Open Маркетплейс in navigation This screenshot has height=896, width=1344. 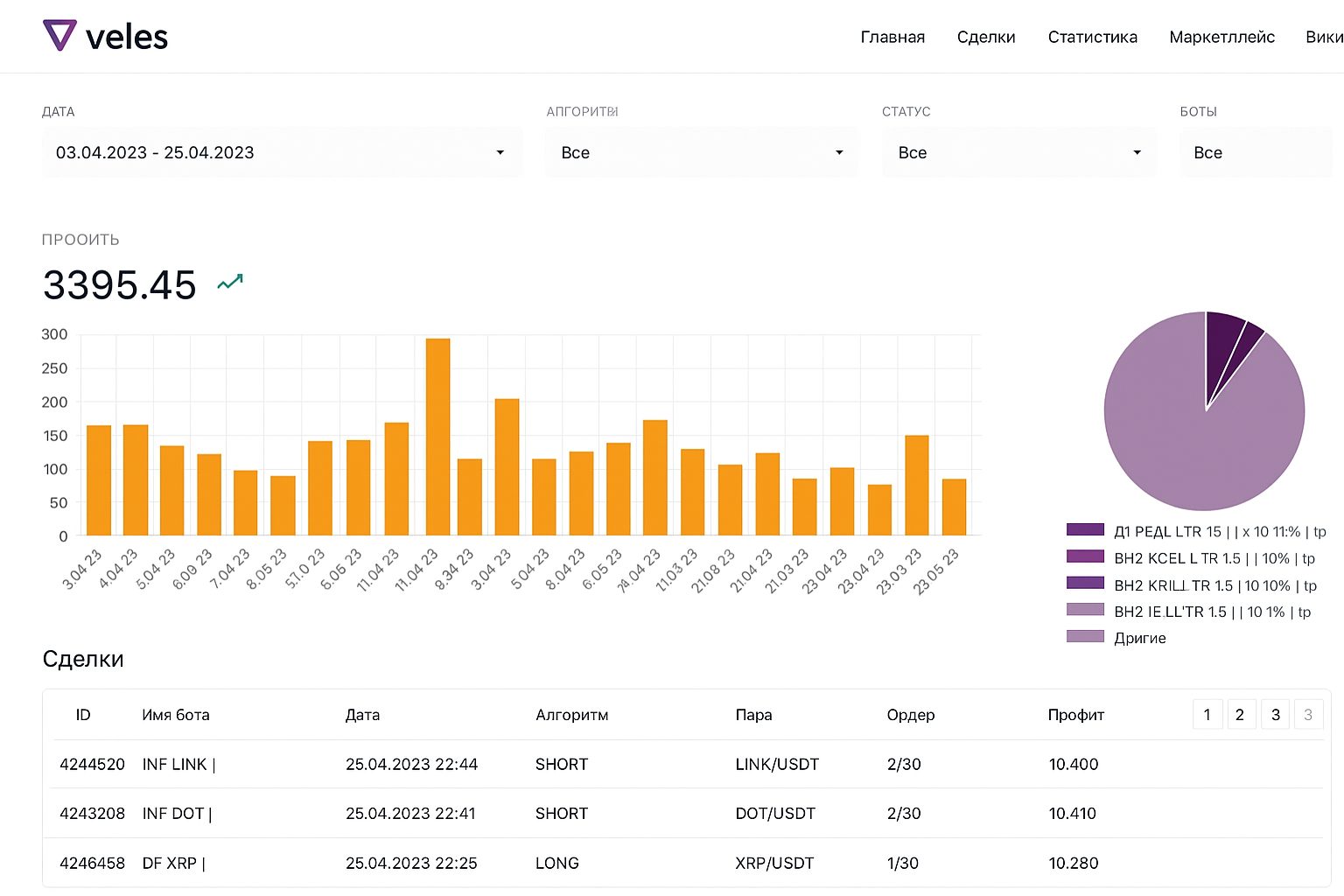click(1221, 37)
